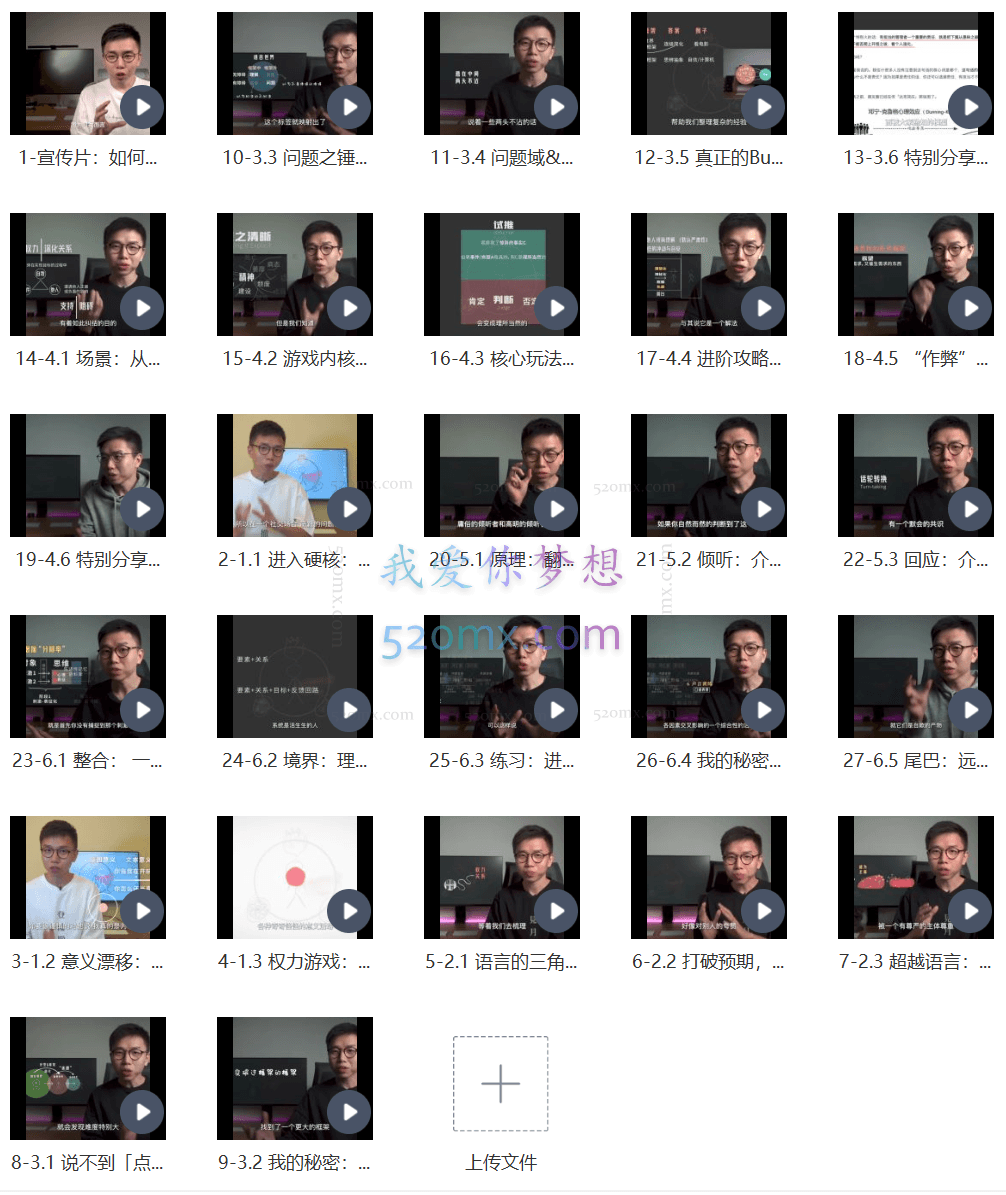Start playing 17-4.4 进阶攻略 video
The width and height of the screenshot is (1006, 1195).
point(763,308)
